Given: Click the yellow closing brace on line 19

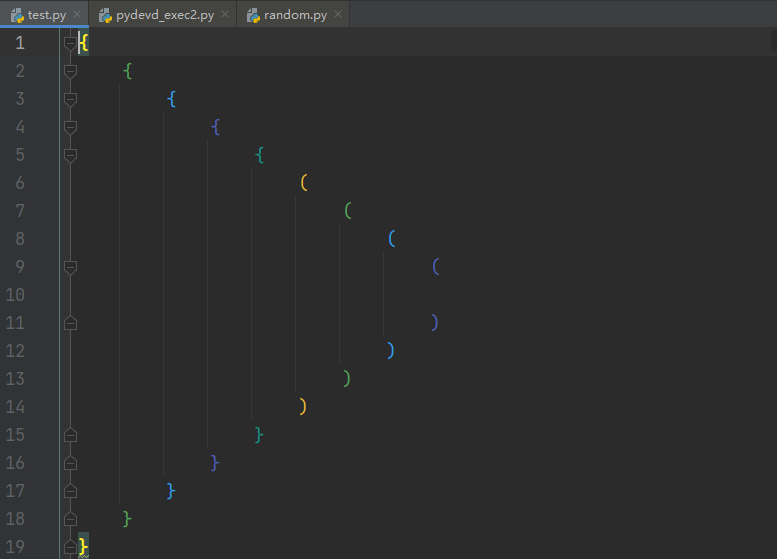Looking at the screenshot, I should click(83, 547).
